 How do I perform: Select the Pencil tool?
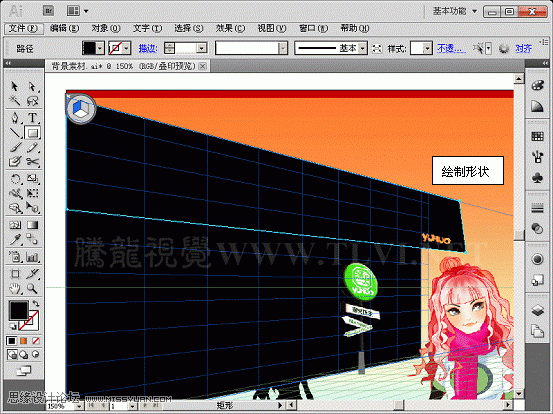[x=32, y=147]
